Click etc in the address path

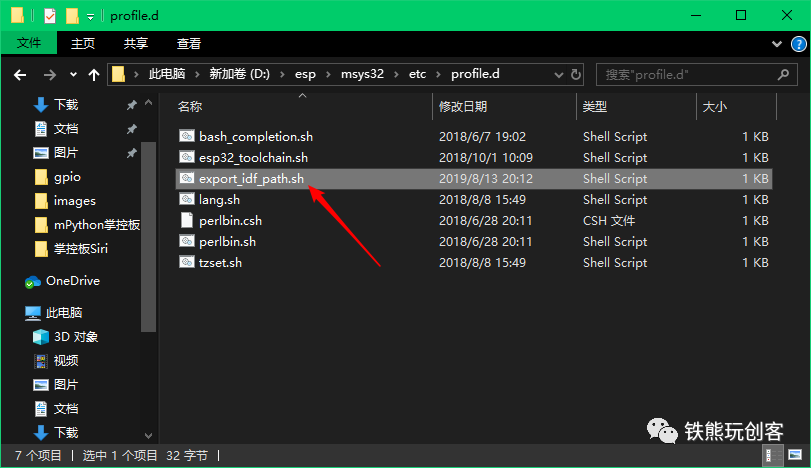click(x=417, y=74)
